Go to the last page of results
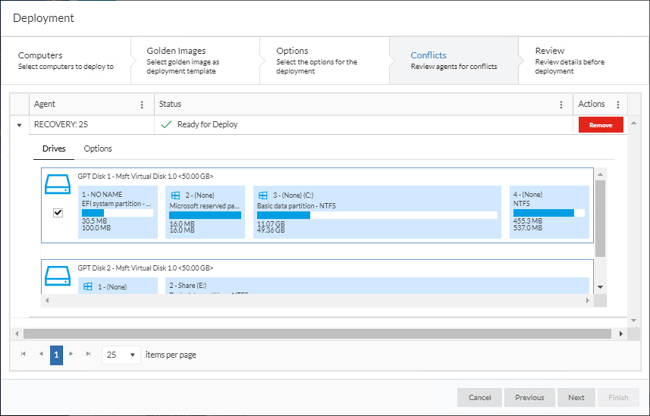Screen dimensions: 650x416 (88, 355)
